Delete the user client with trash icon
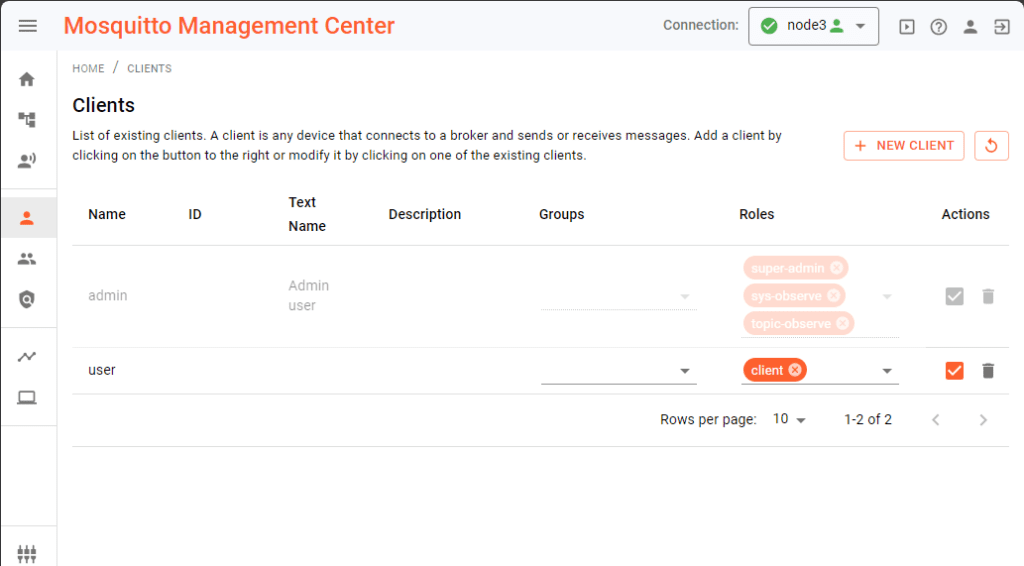This screenshot has height=566, width=1024. [988, 371]
